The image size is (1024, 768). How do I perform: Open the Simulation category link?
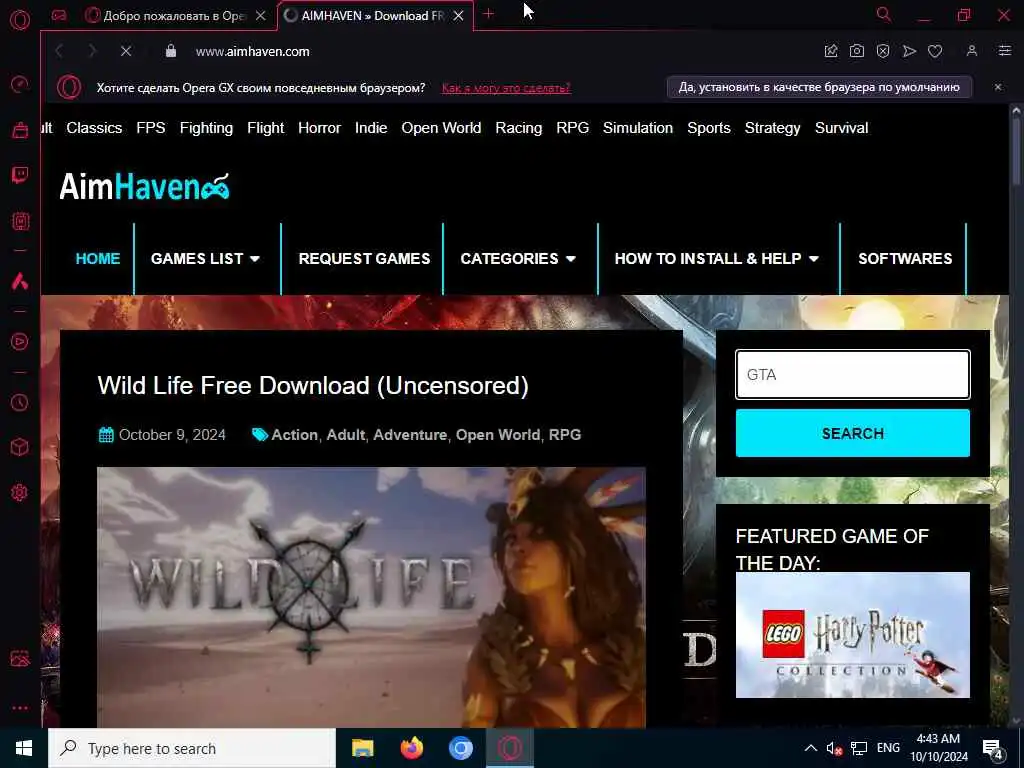(x=638, y=128)
